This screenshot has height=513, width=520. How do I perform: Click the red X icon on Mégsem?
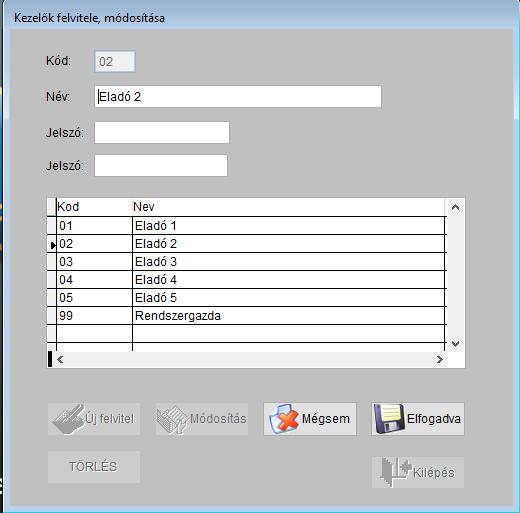pyautogui.click(x=284, y=419)
